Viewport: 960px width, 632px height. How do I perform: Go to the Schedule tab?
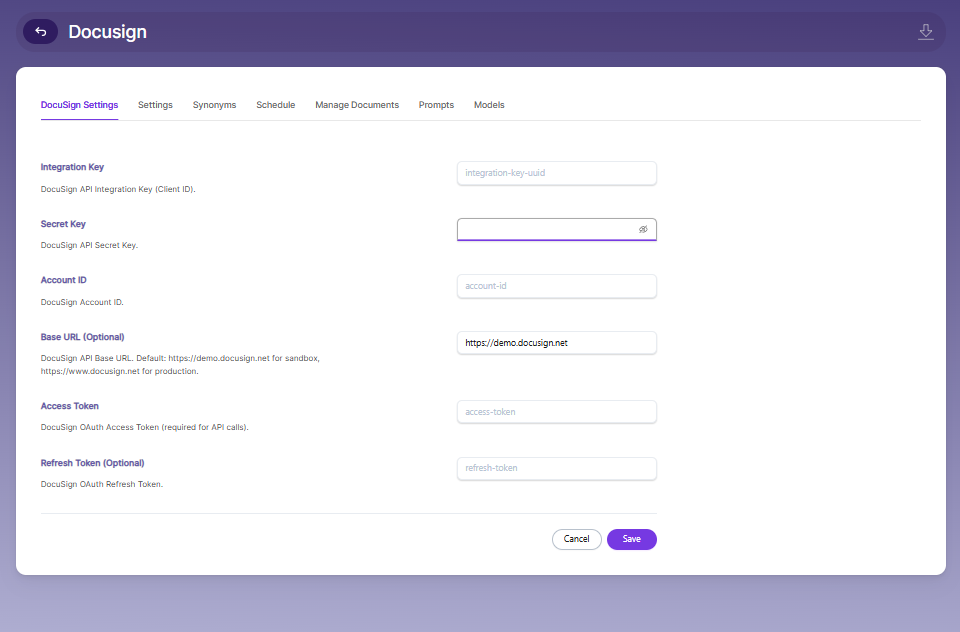click(x=276, y=105)
